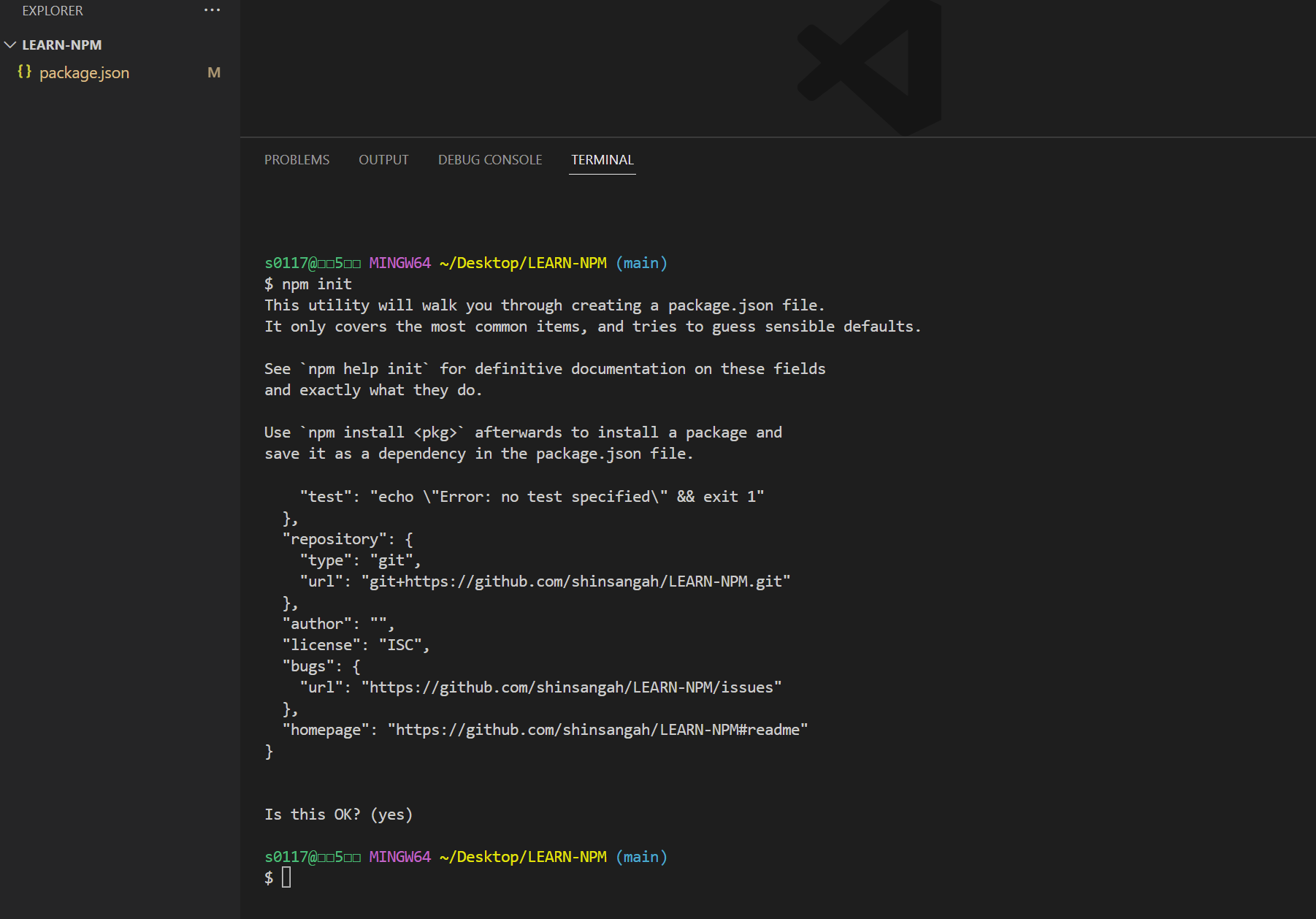
Task: Click the '"type": "git",' line
Action: tap(361, 560)
